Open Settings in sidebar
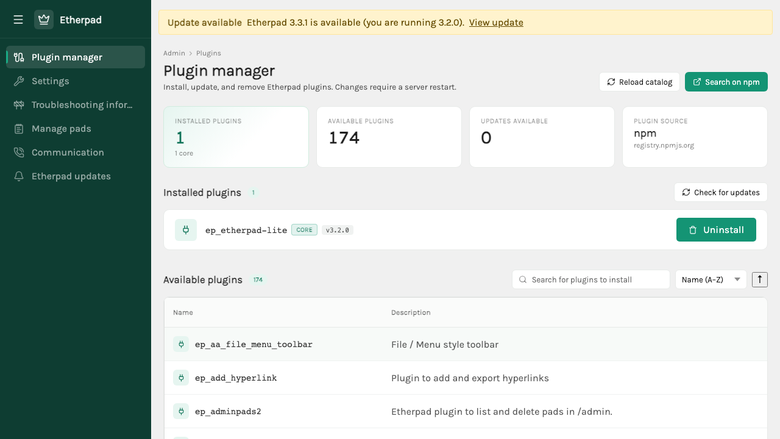Screen dimensions: 780x439 [76, 81]
